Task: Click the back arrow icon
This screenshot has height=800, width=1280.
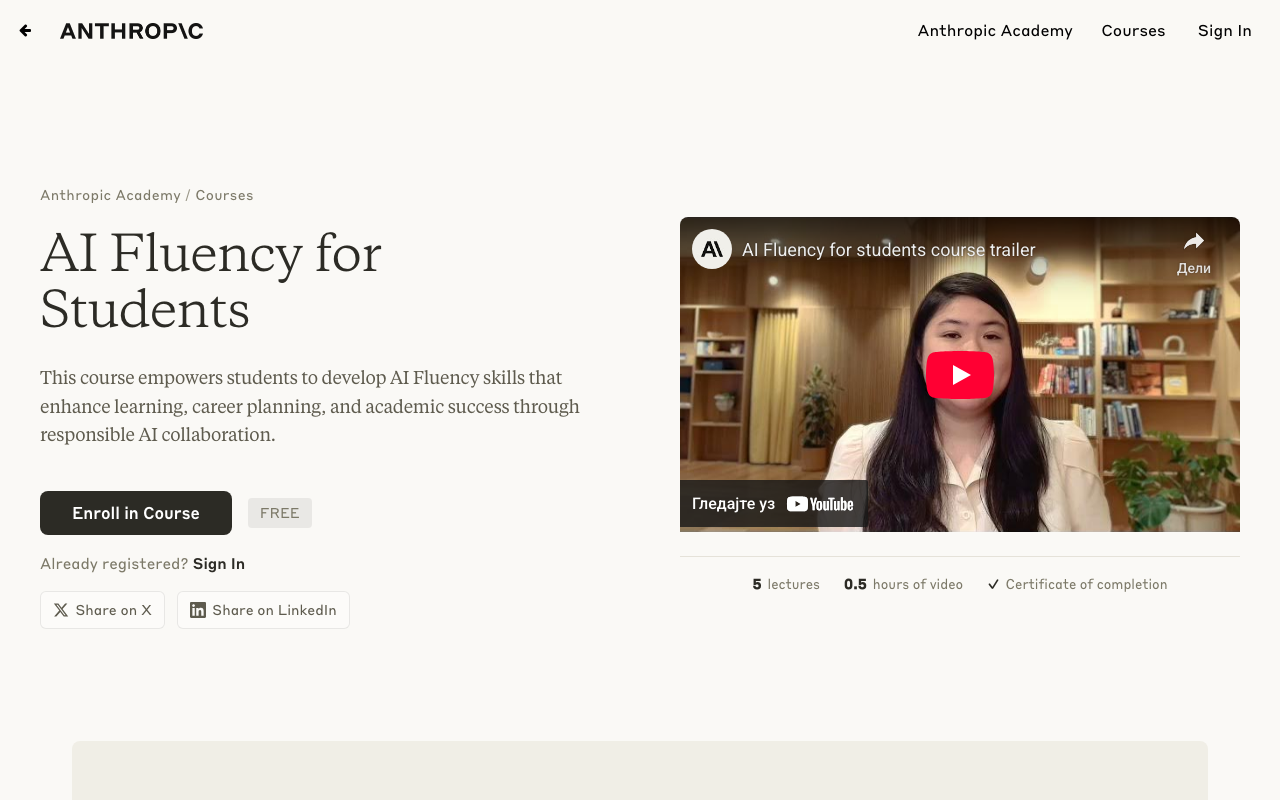Action: tap(25, 31)
